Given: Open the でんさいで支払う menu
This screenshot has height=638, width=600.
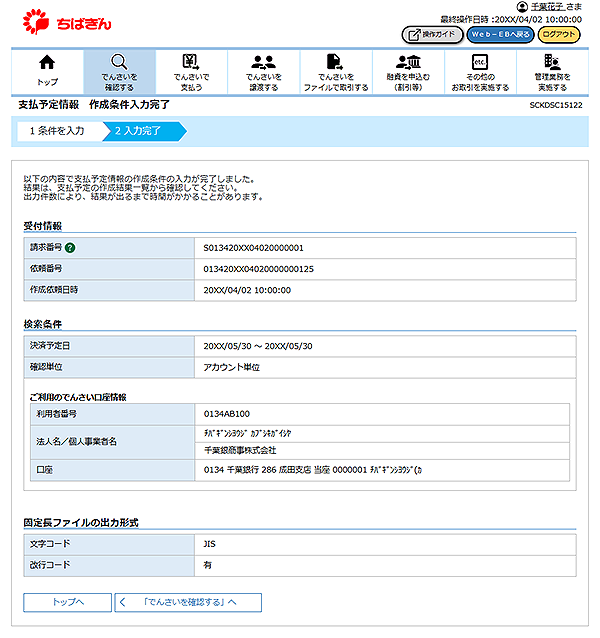Looking at the screenshot, I should click(192, 72).
